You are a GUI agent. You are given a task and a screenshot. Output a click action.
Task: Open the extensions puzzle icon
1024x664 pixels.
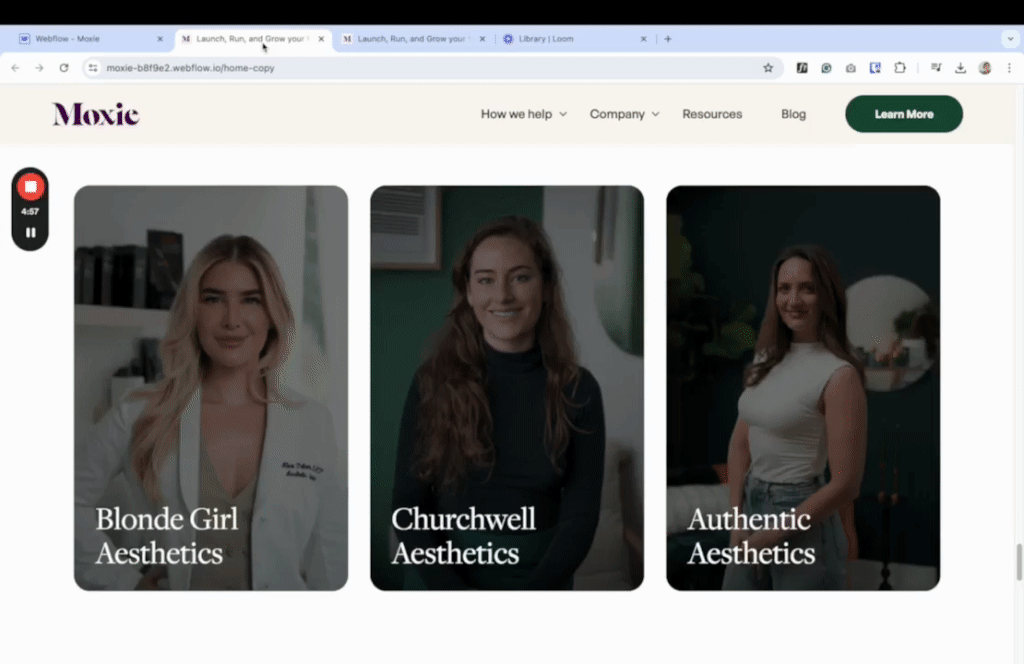click(900, 68)
